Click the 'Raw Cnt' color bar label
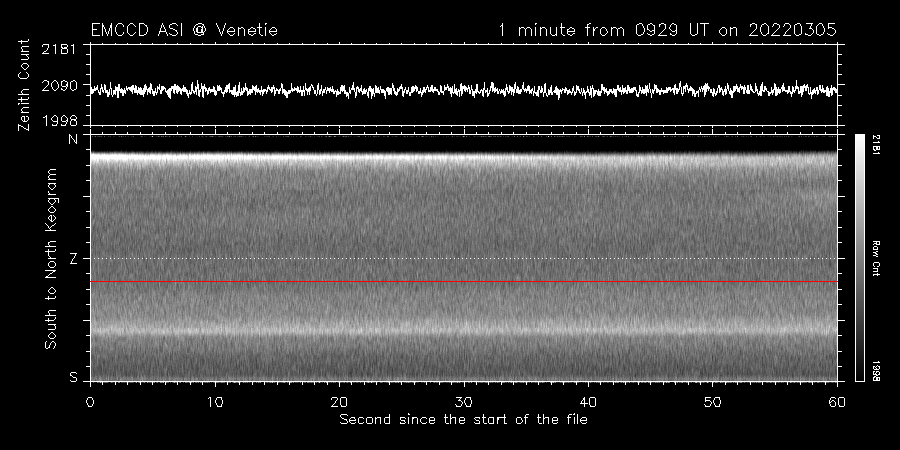This screenshot has width=900, height=450. [x=876, y=258]
